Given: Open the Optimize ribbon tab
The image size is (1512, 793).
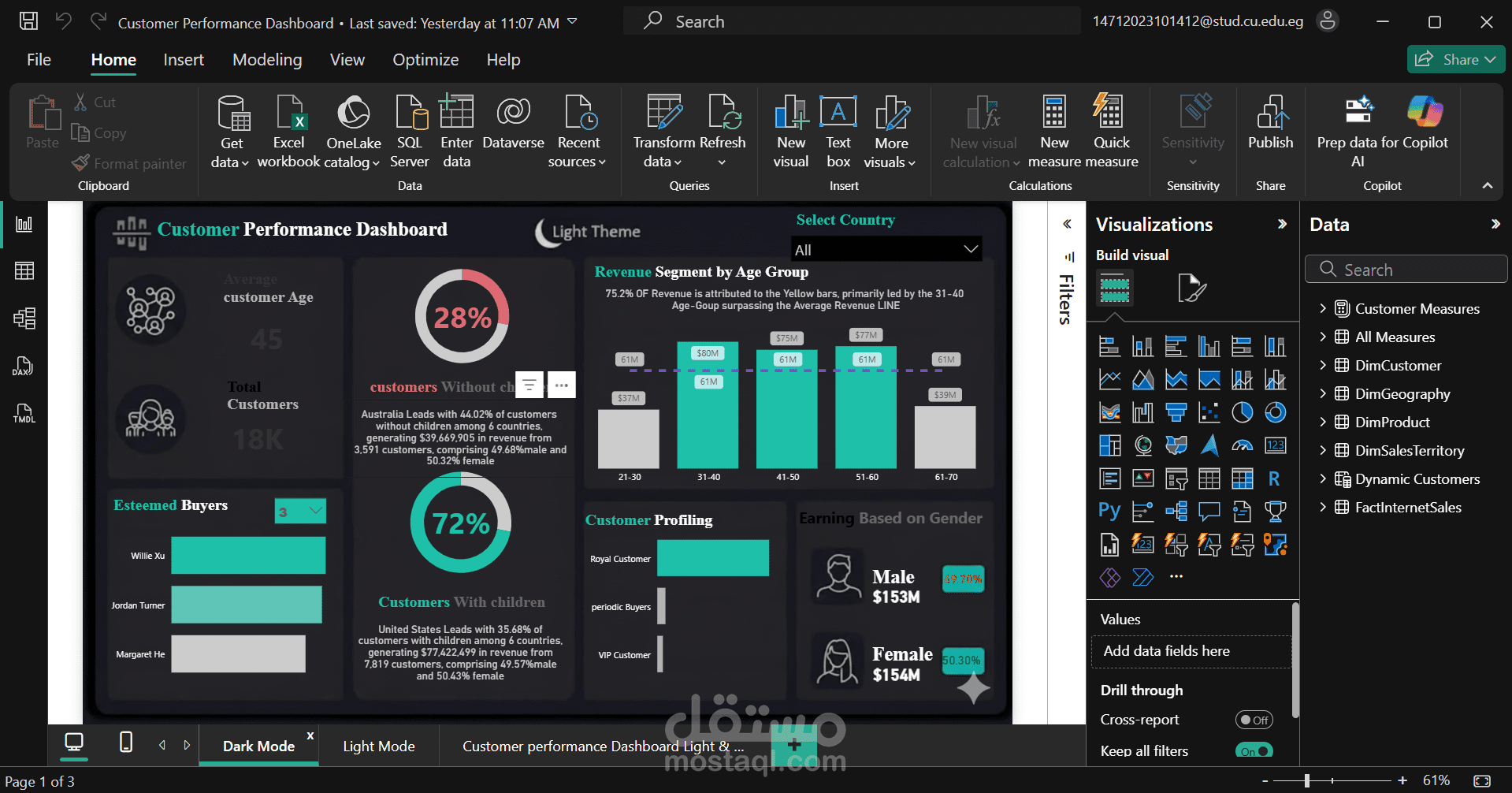Looking at the screenshot, I should 425,60.
